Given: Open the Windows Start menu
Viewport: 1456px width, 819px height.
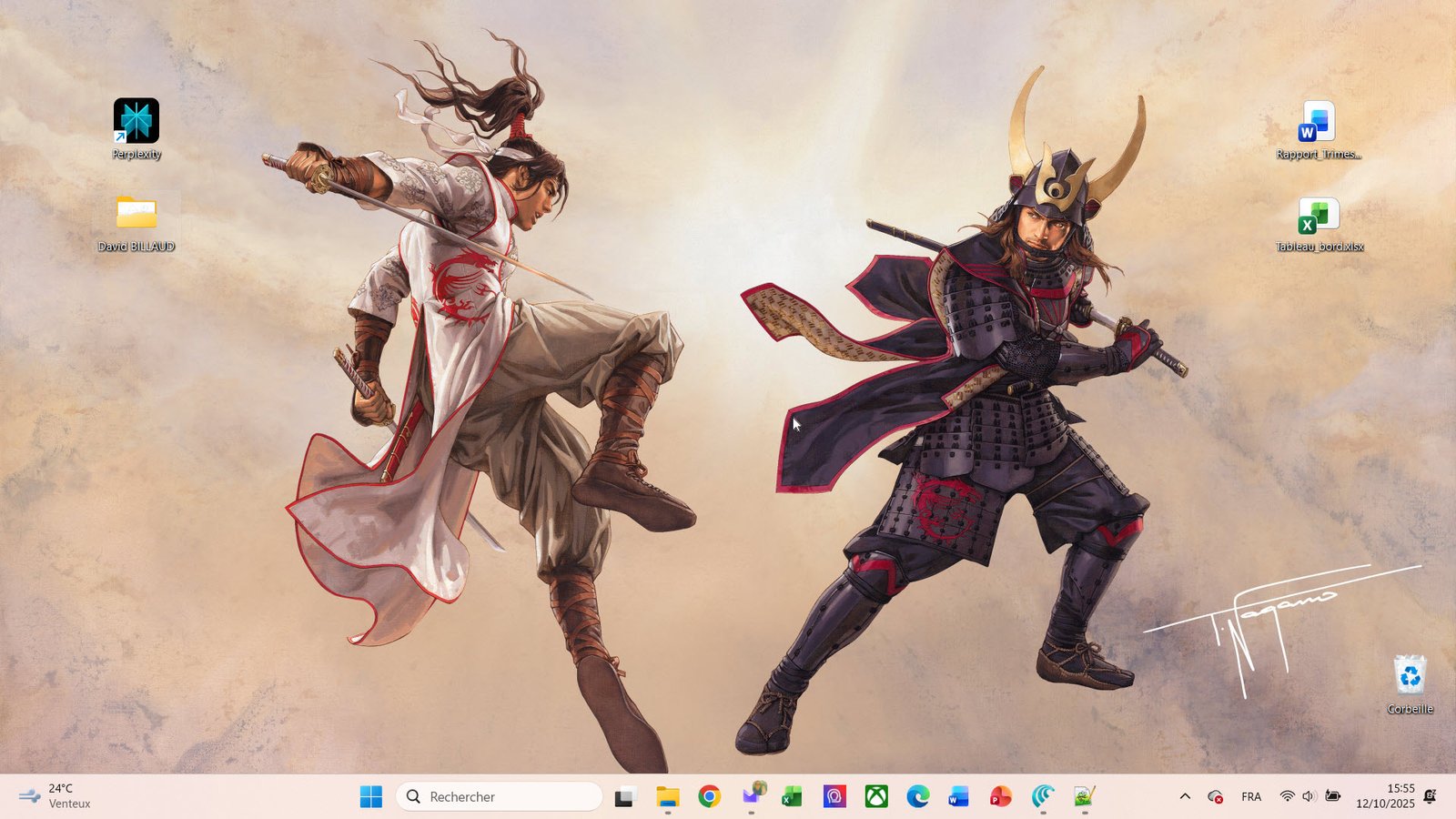Looking at the screenshot, I should [371, 797].
